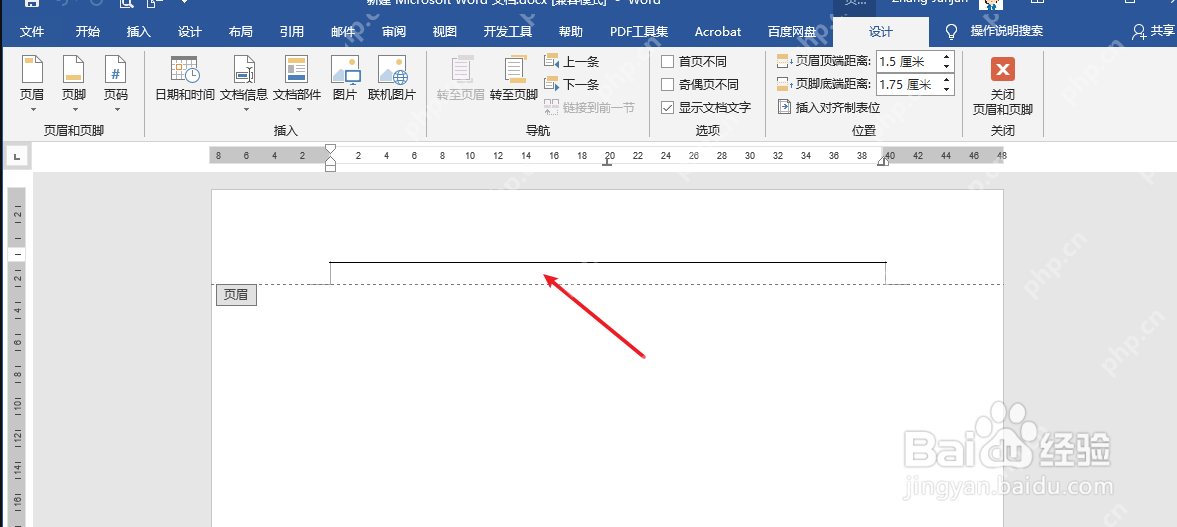Click the 共享 share icon

(1139, 32)
